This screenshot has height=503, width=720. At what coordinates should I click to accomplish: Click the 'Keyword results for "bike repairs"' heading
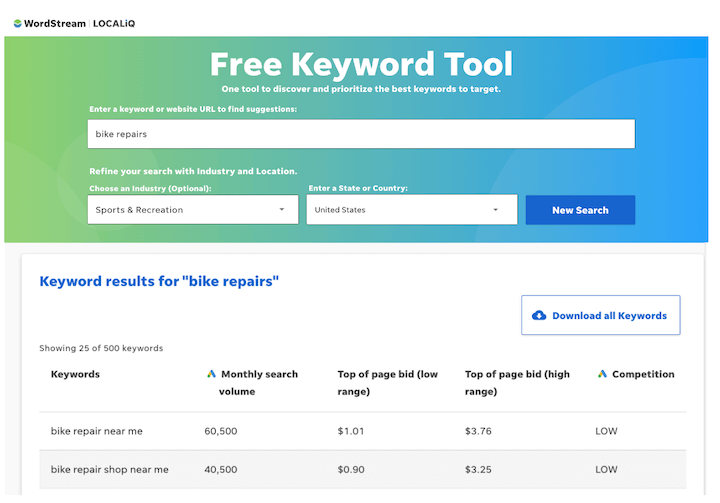tap(159, 281)
